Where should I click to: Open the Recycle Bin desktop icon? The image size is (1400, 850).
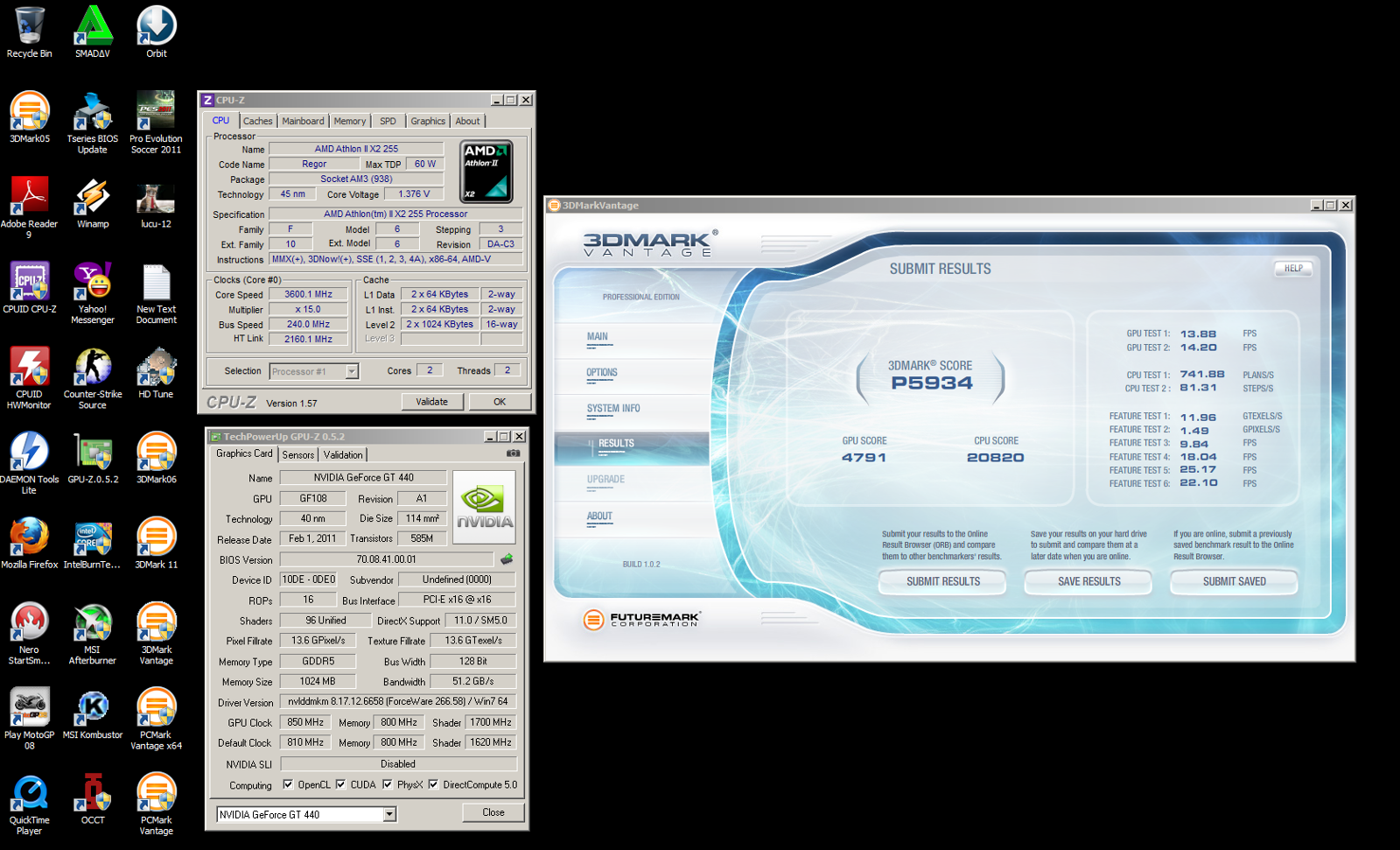29,32
